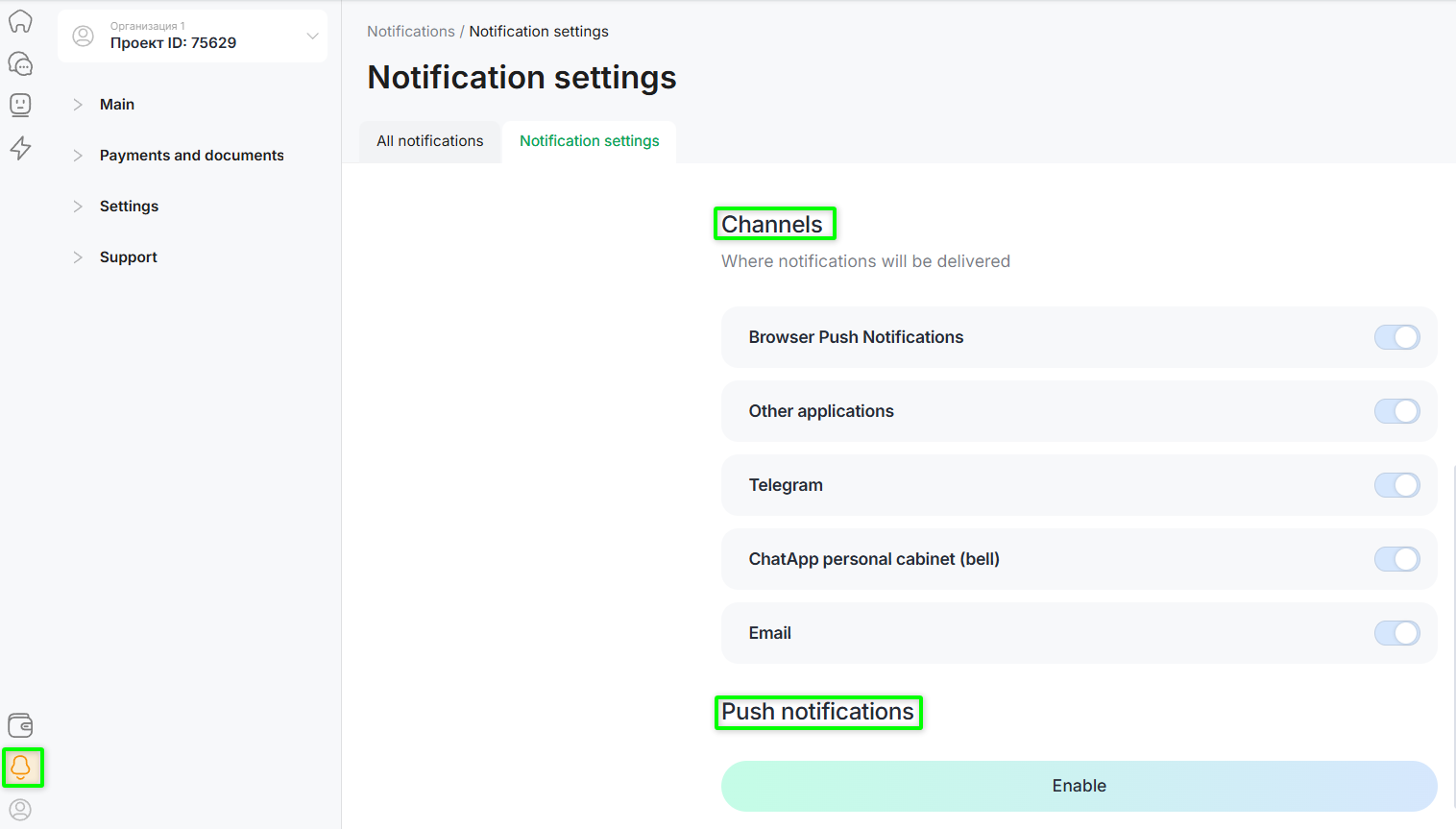Open the lightning bolt automation icon
The width and height of the screenshot is (1456, 829).
(20, 148)
